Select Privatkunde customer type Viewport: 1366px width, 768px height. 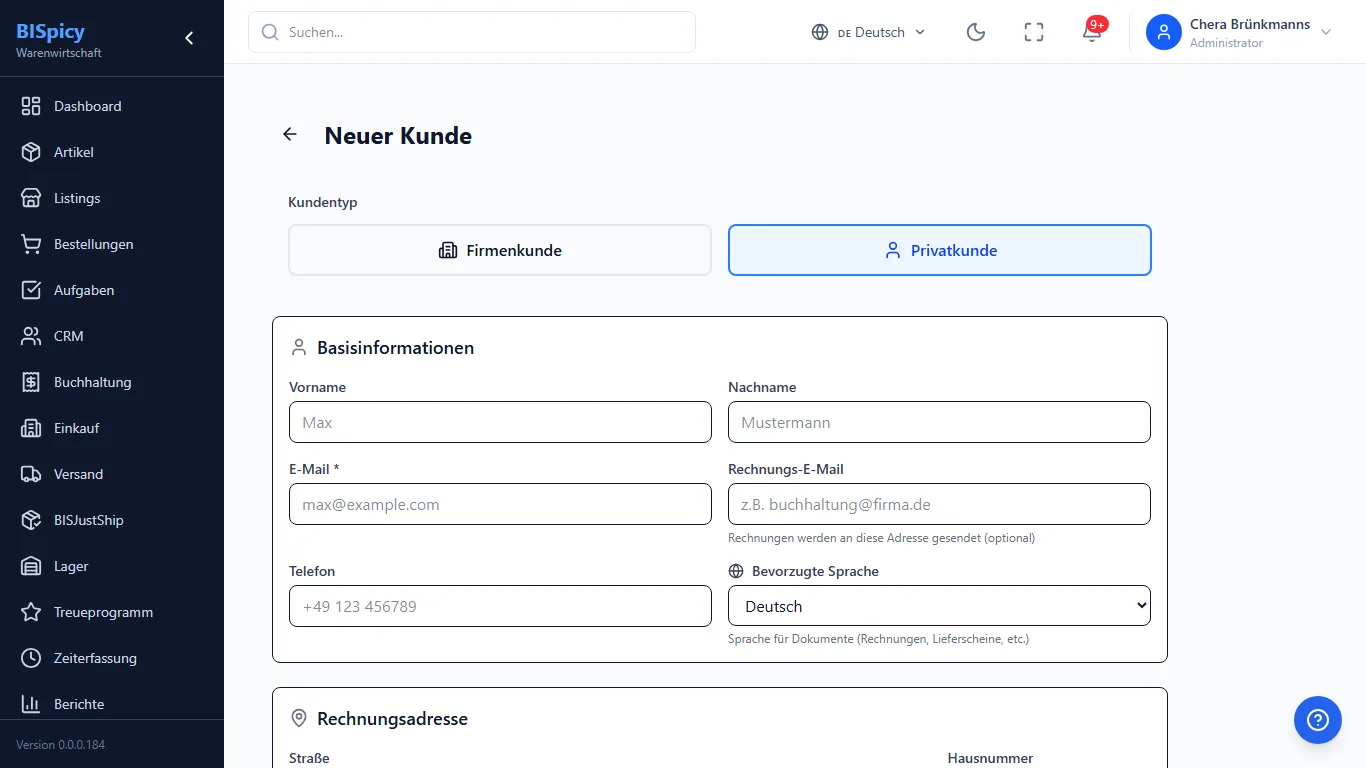[940, 250]
